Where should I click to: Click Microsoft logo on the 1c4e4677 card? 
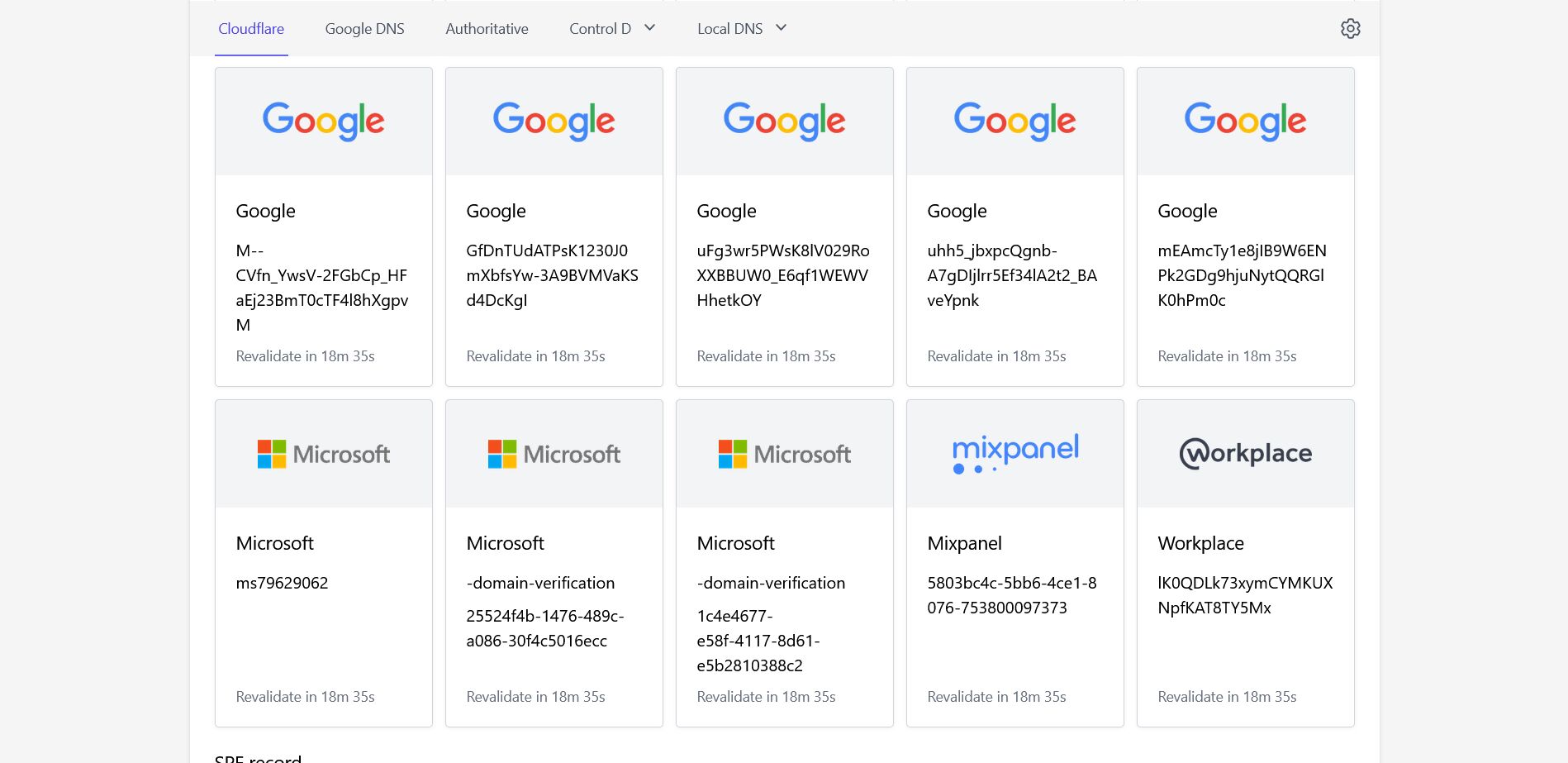coord(784,454)
